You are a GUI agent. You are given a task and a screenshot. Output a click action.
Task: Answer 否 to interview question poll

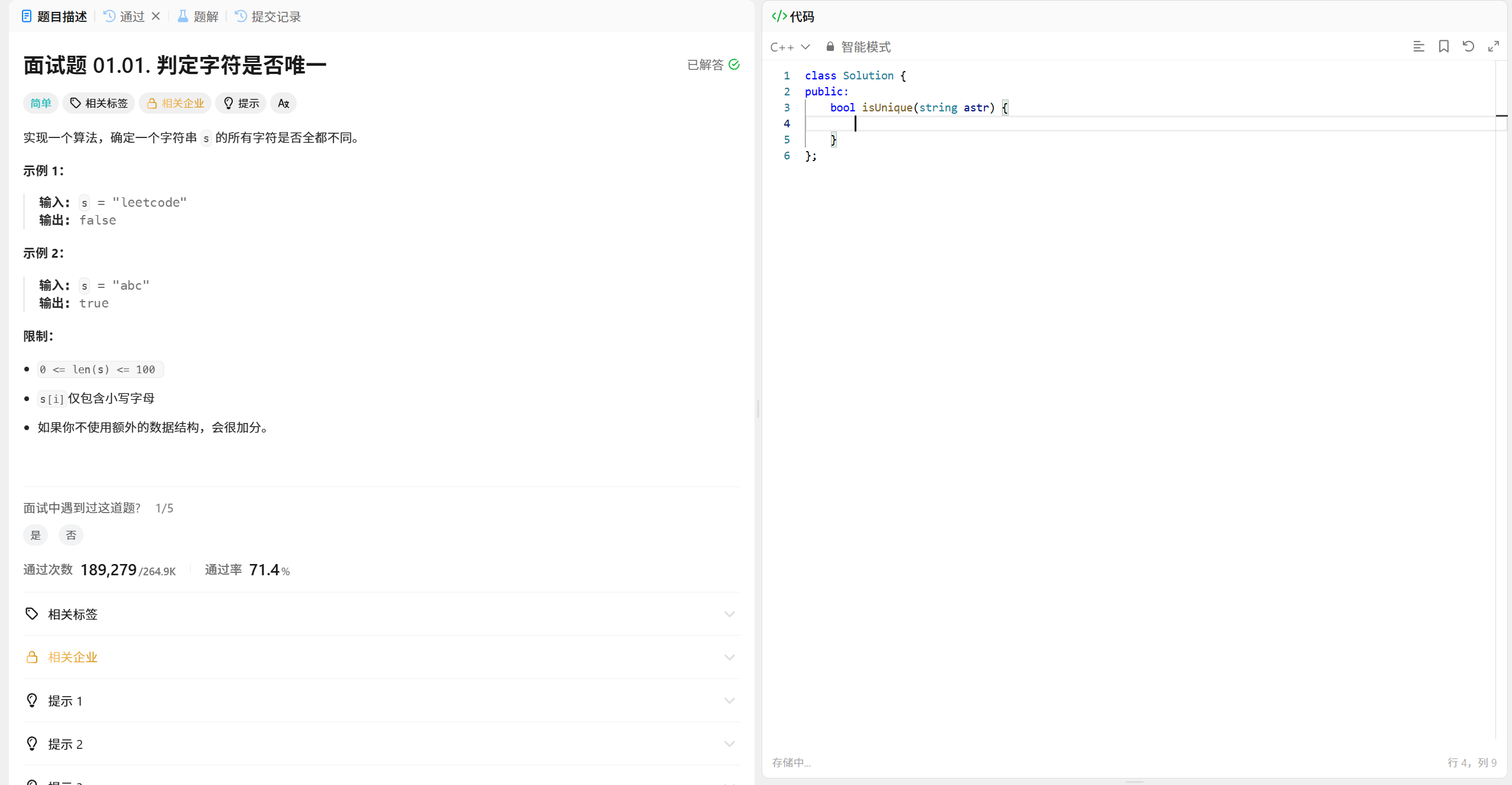coord(71,535)
